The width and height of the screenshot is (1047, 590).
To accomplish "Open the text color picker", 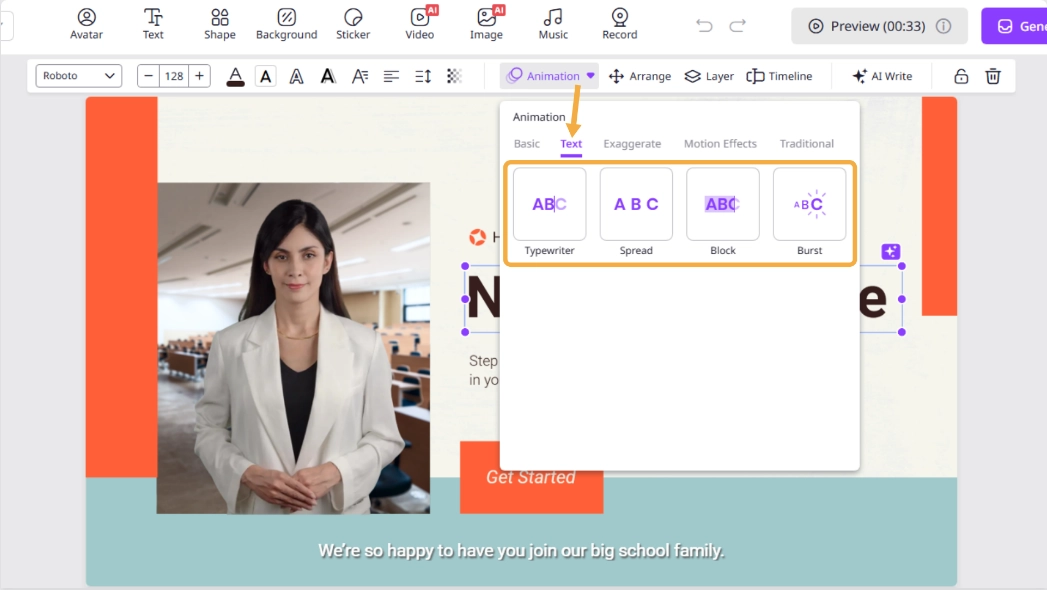I will pyautogui.click(x=235, y=76).
